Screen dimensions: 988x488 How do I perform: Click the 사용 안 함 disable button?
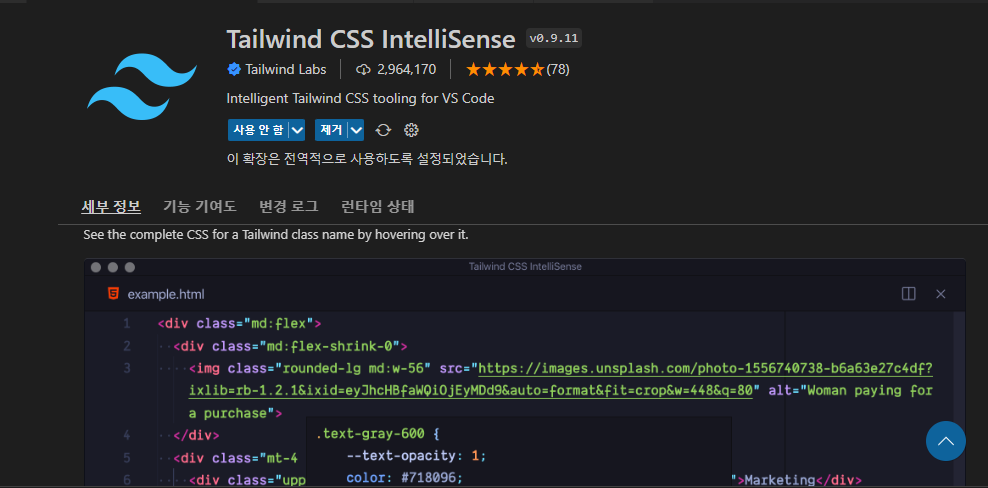coord(258,130)
